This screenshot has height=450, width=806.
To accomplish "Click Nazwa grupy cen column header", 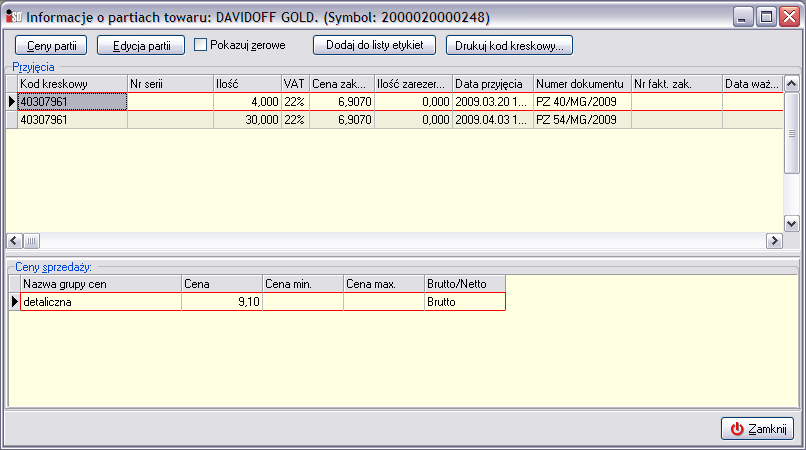I will coord(101,284).
